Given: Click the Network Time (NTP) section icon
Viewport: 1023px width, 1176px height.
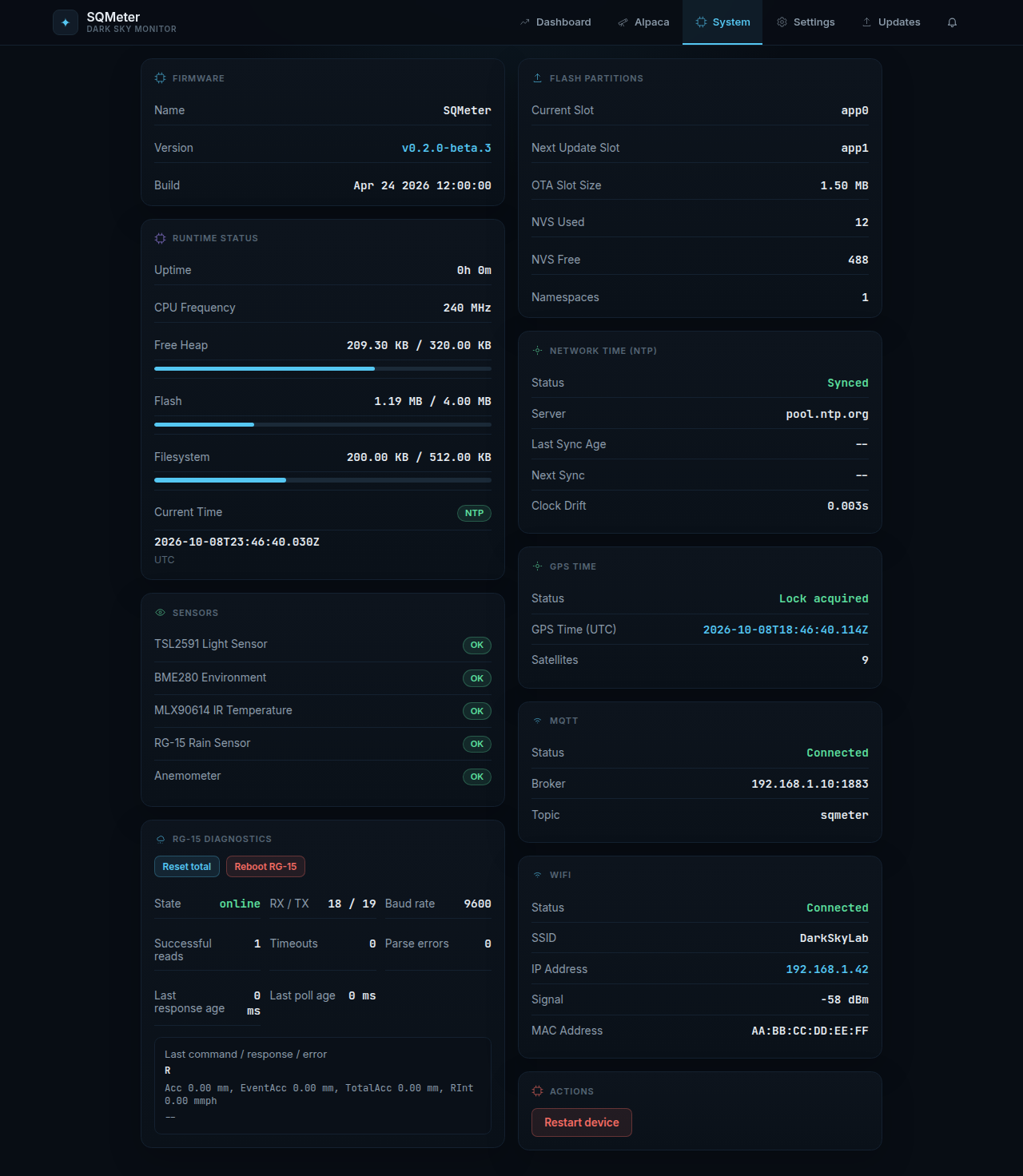Looking at the screenshot, I should click(537, 351).
